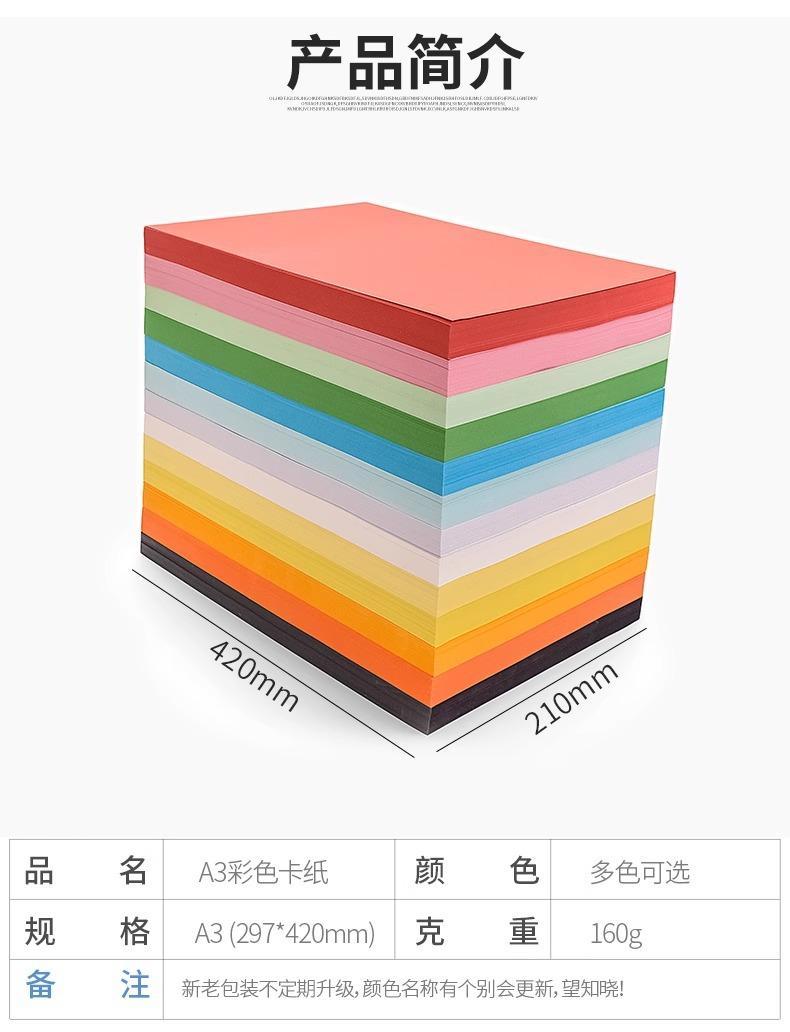Click the 品名 table header cell
The height and width of the screenshot is (1032, 790).
coord(86,870)
